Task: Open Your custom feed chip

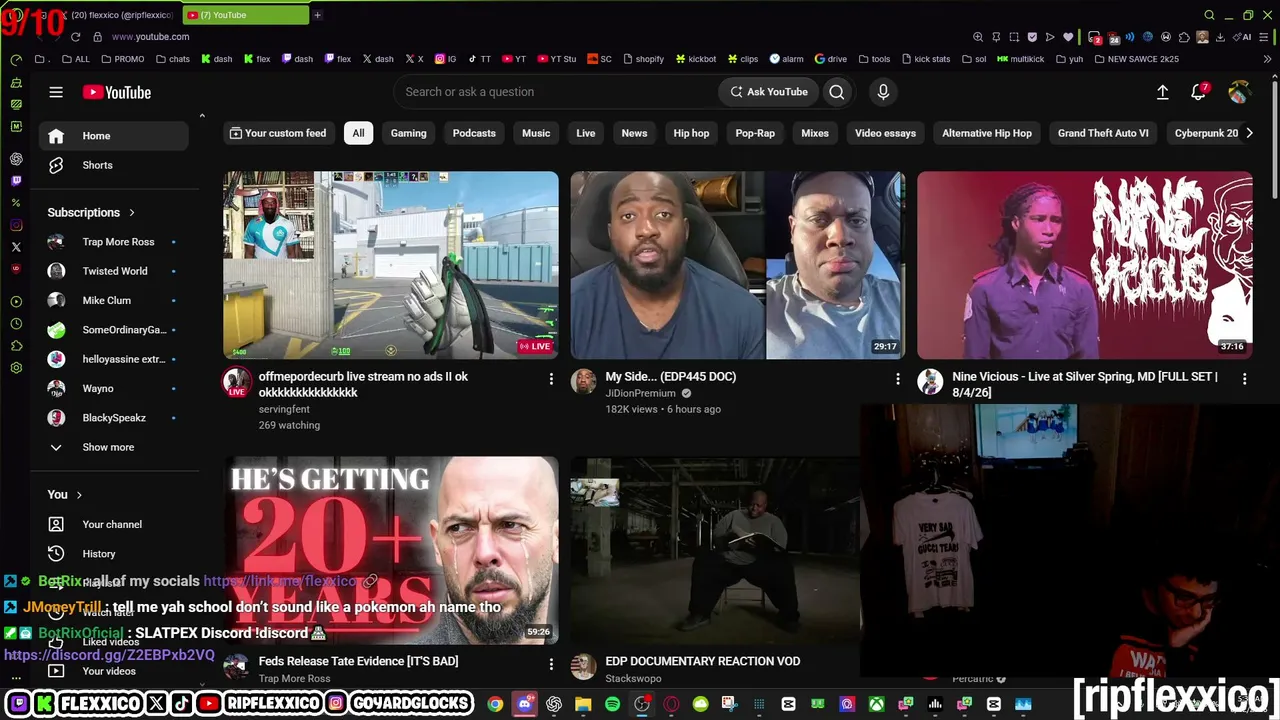Action: point(278,133)
